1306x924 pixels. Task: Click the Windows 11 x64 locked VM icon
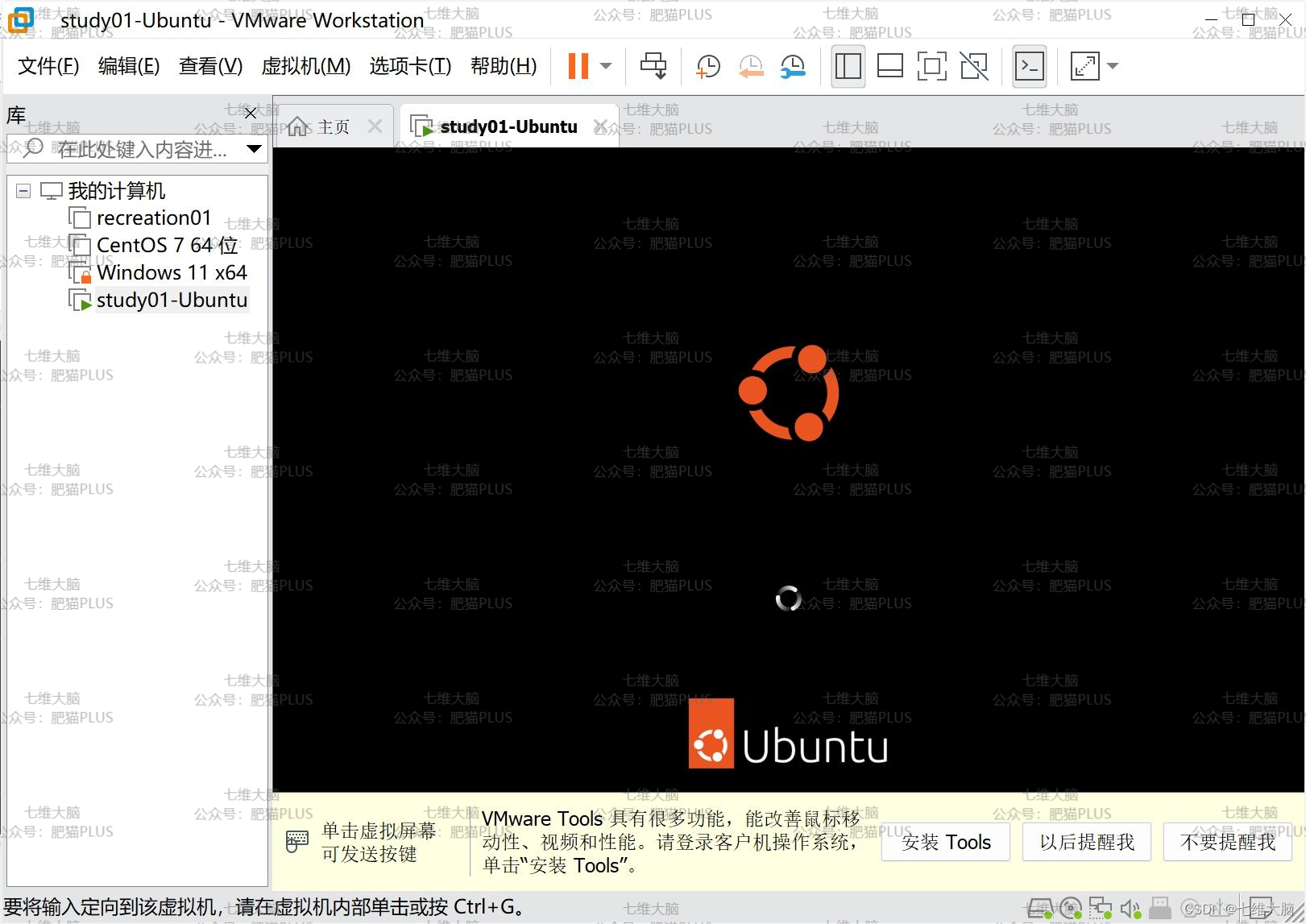[80, 274]
